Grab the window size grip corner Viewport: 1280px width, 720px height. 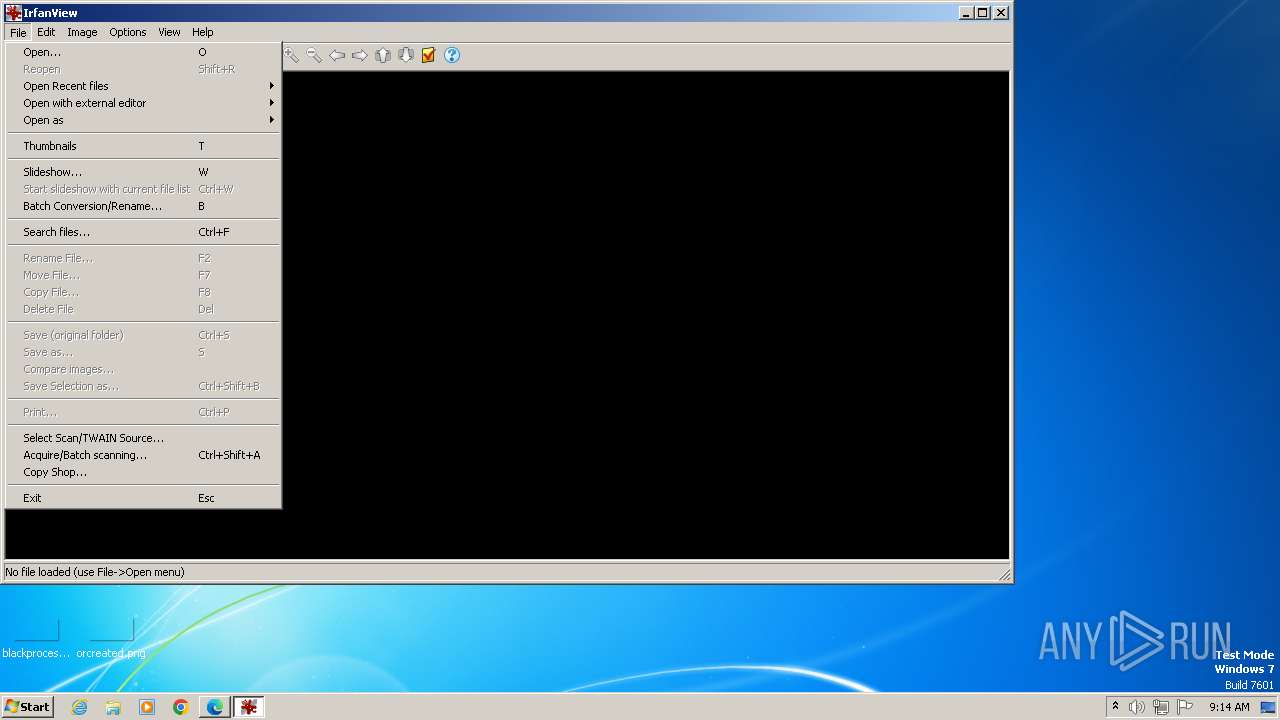tap(1005, 574)
